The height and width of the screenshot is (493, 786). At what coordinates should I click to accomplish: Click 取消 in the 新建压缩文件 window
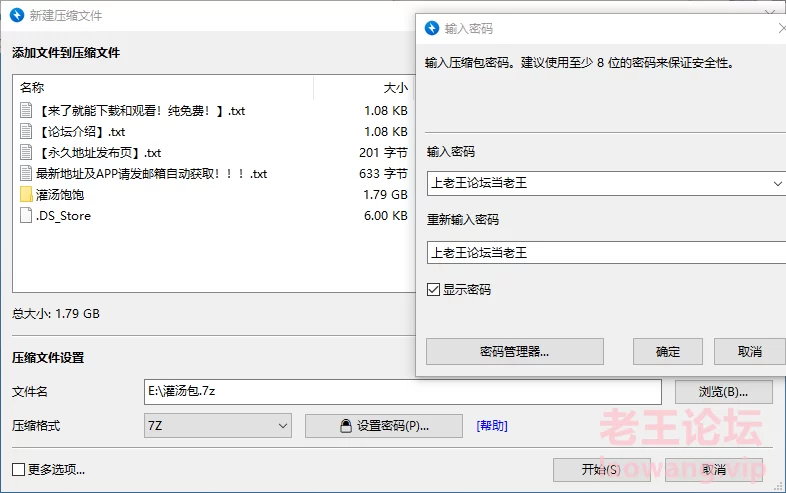pyautogui.click(x=714, y=470)
